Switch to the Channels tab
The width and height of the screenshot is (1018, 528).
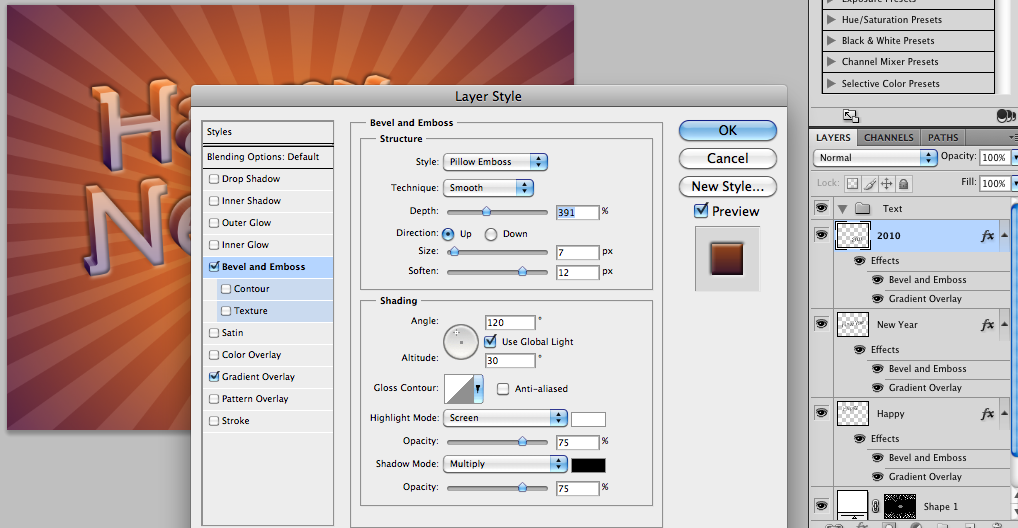tap(889, 138)
